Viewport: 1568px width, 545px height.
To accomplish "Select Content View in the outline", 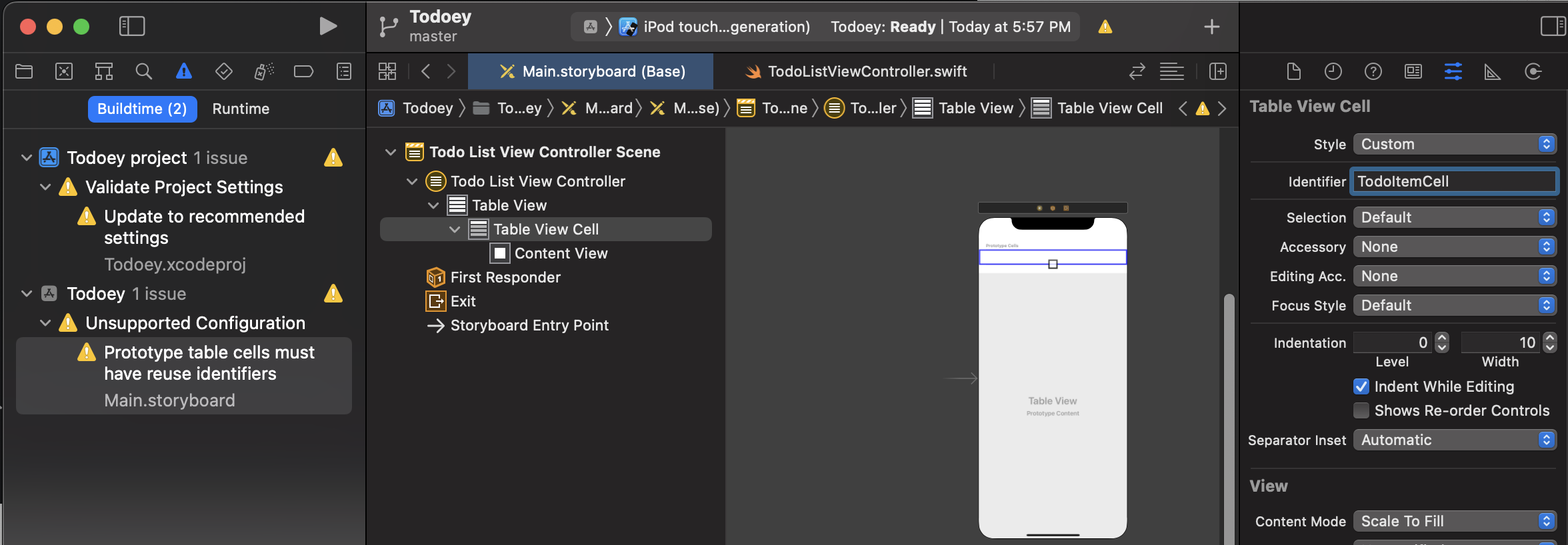I will (549, 253).
